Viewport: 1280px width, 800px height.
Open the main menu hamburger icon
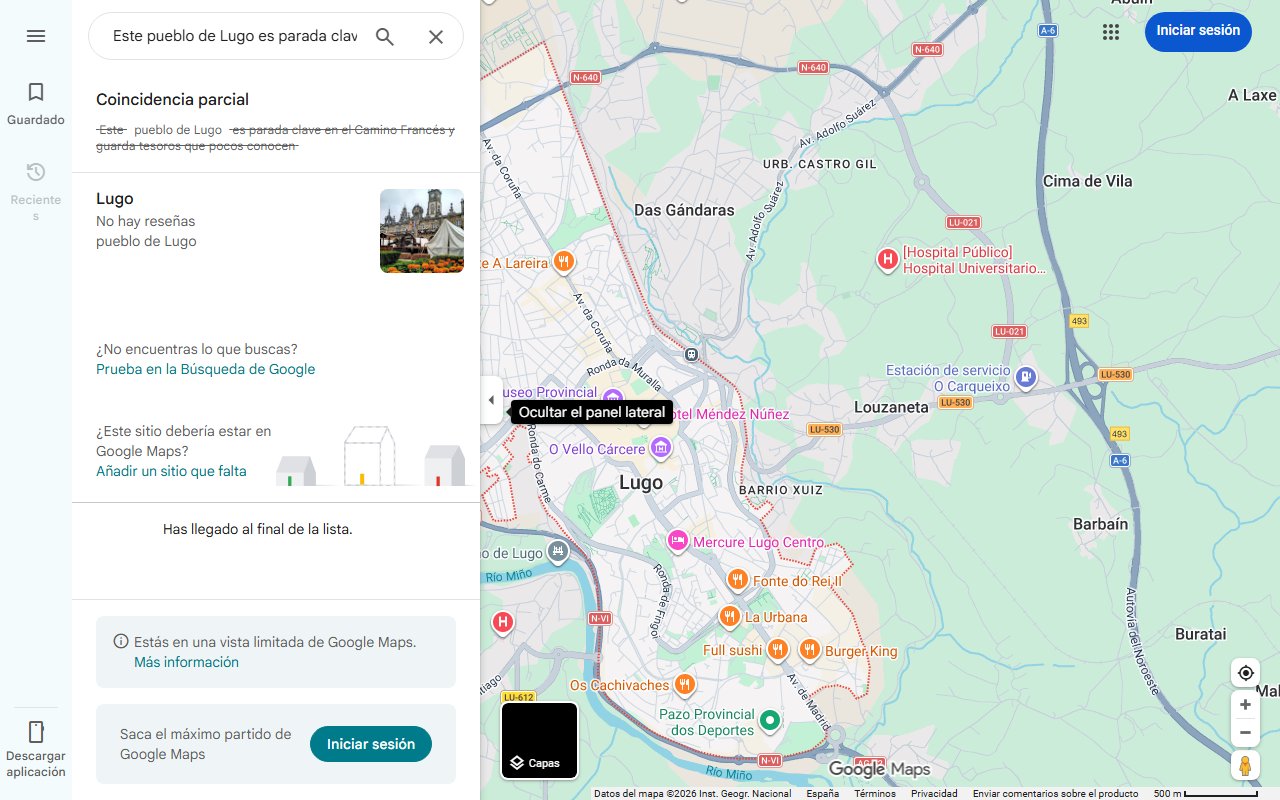tap(36, 36)
